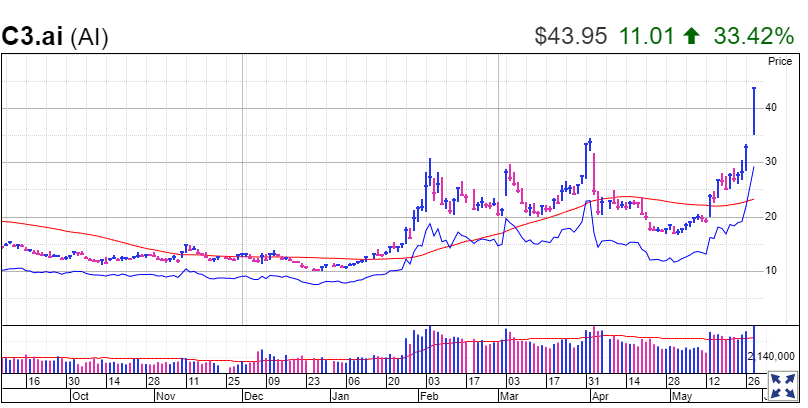
Task: Select the 30 date tick above Oct
Action: 74,382
